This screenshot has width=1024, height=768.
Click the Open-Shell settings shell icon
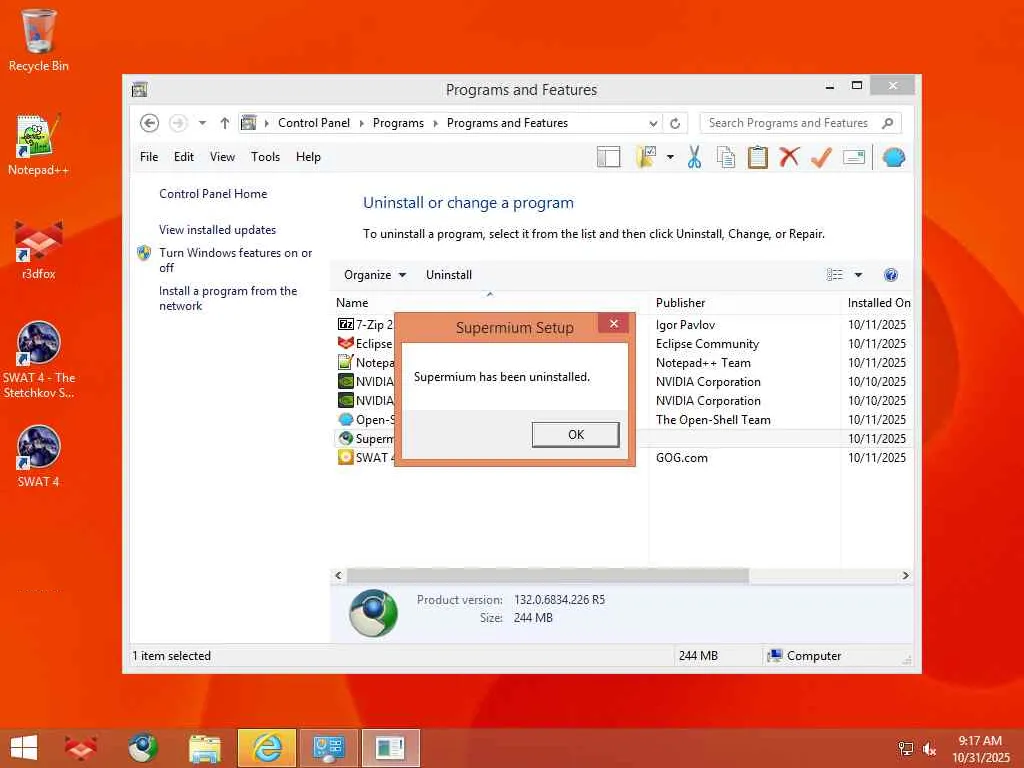(x=893, y=157)
